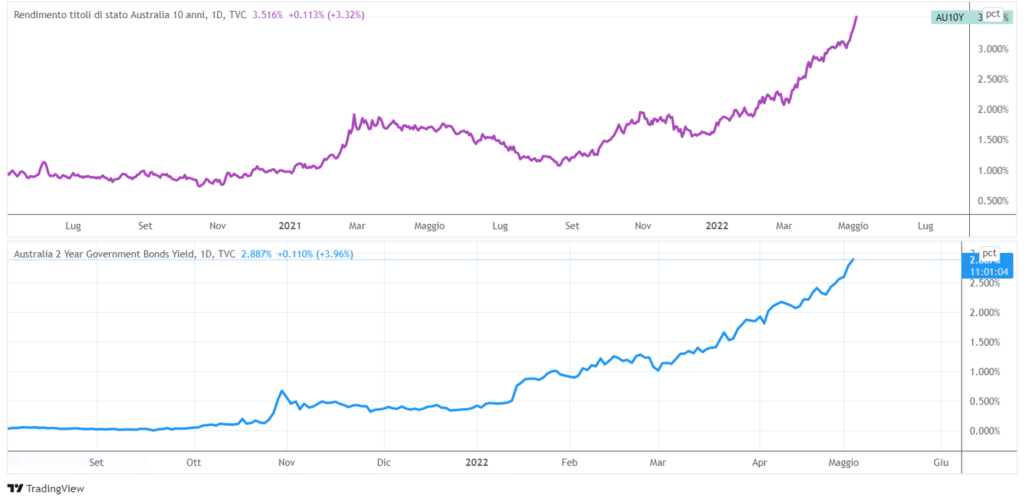Click the 2021 marker on top time axis
The image size is (1024, 498).
pyautogui.click(x=291, y=226)
